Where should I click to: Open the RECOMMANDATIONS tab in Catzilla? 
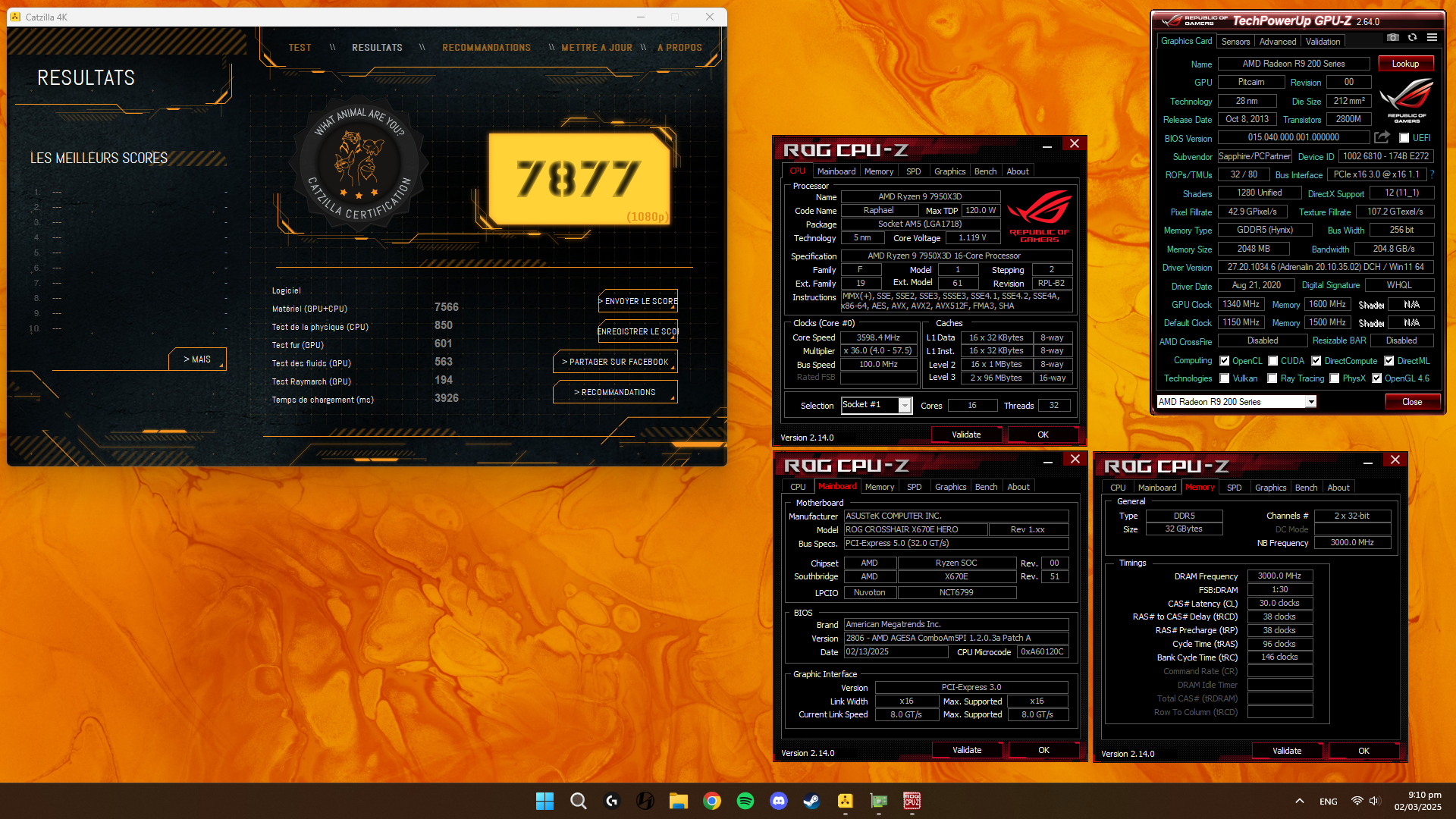tap(486, 47)
